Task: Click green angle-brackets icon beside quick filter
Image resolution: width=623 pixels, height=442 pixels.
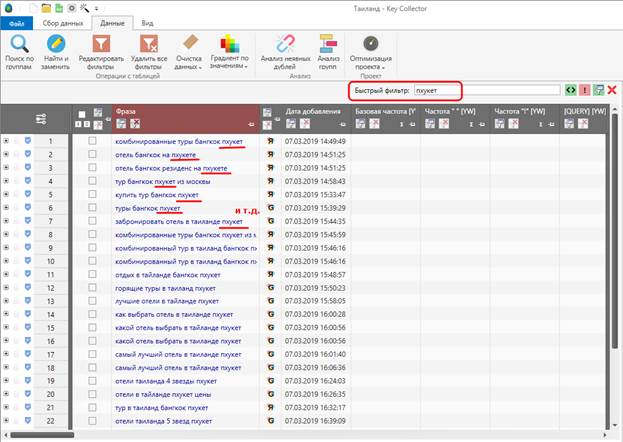Action: point(571,90)
